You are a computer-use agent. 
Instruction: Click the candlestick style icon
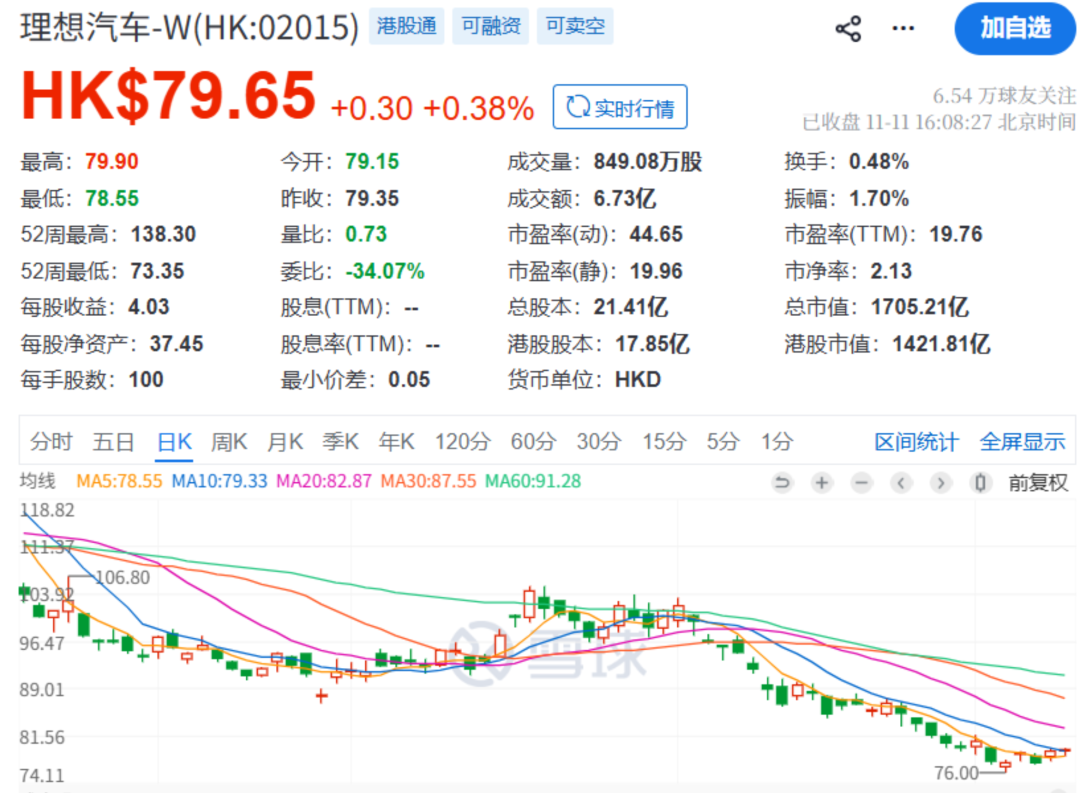[x=981, y=483]
